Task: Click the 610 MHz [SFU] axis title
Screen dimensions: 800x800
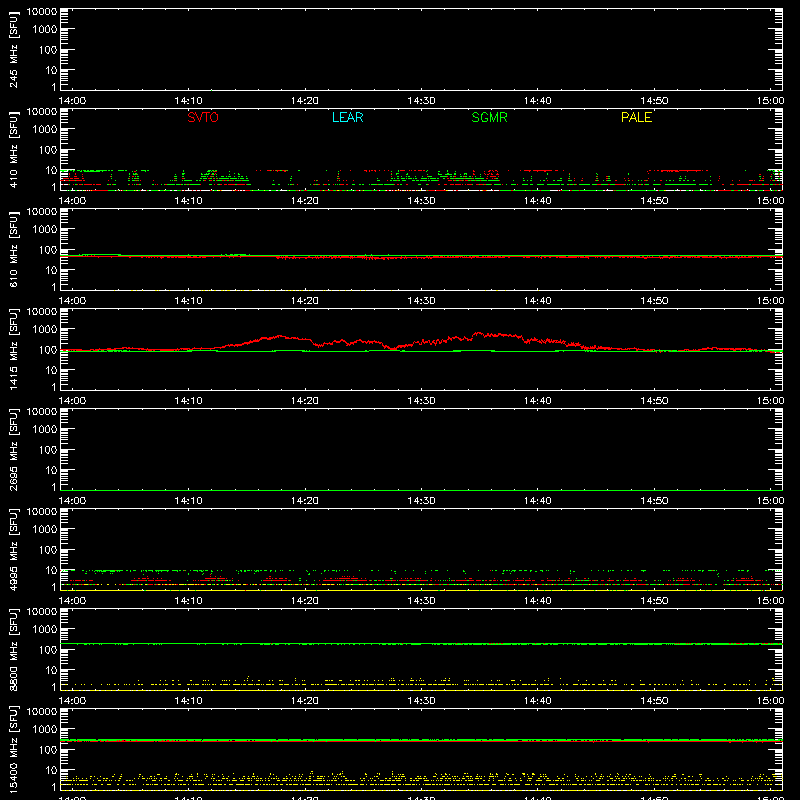Action: (x=13, y=250)
